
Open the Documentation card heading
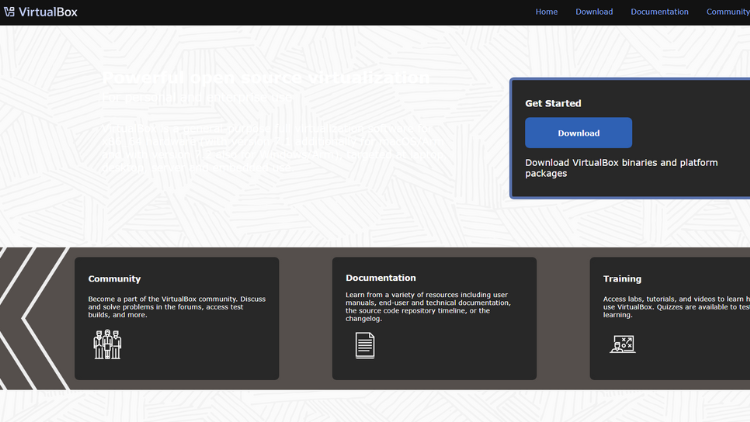(380, 278)
